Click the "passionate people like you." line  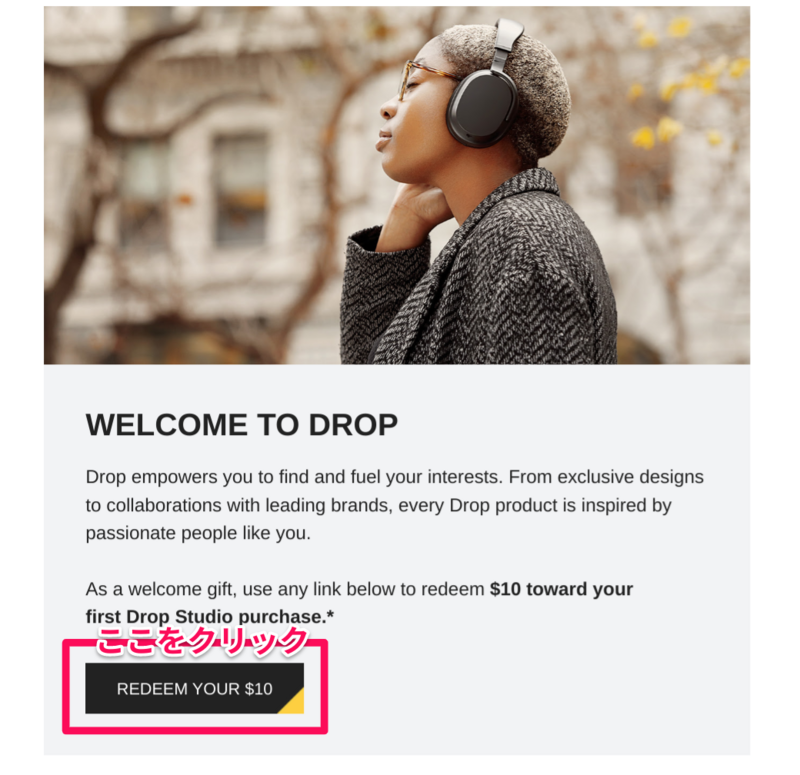point(198,533)
